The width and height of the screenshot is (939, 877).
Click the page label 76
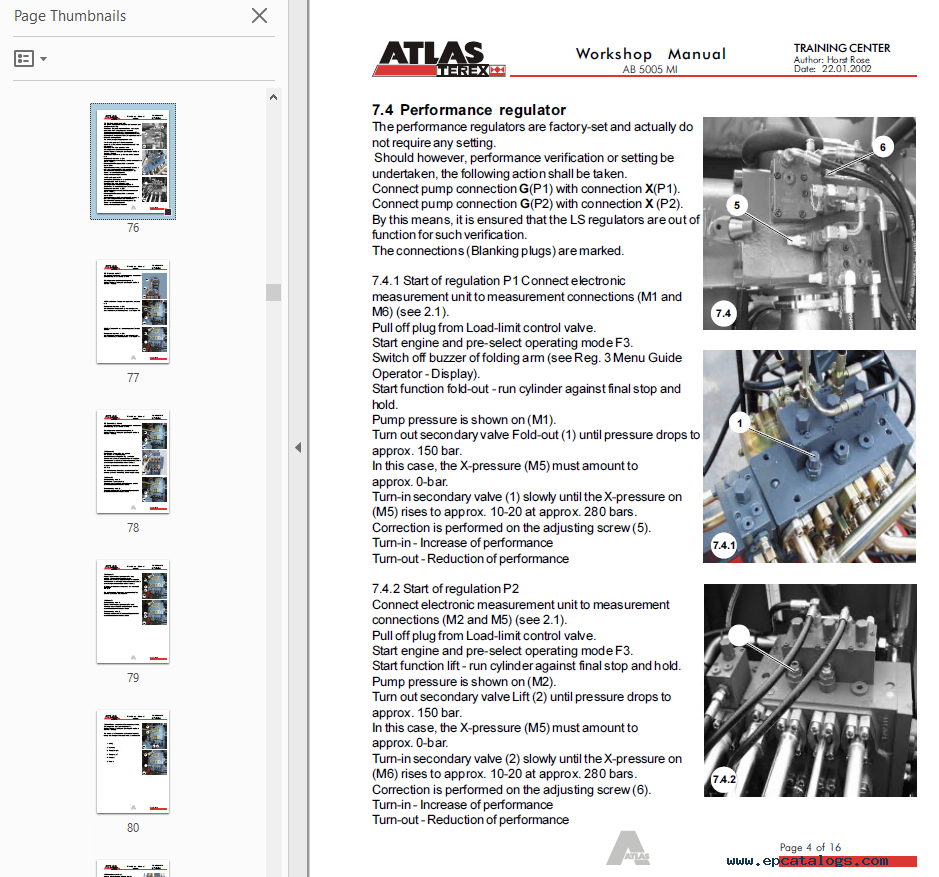(x=133, y=228)
